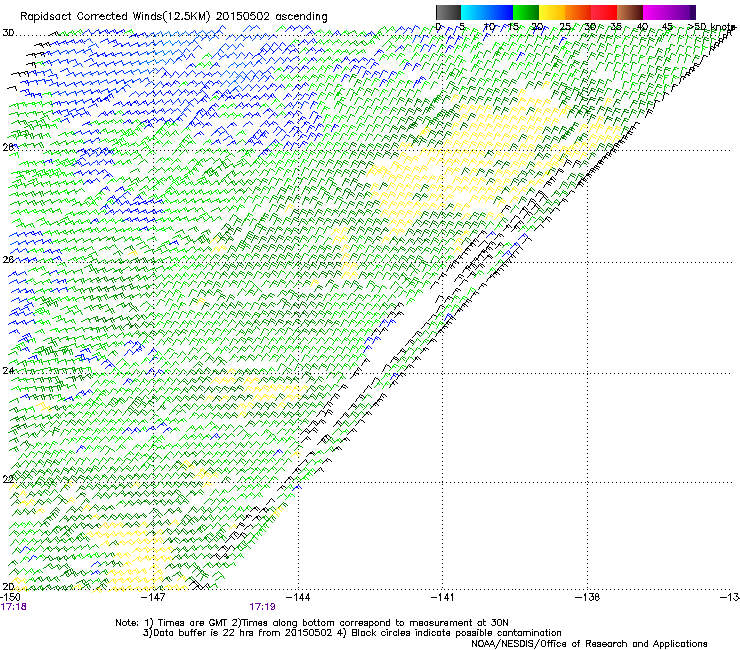Click the latitude label '26'
The width and height of the screenshot is (740, 650).
(8, 259)
